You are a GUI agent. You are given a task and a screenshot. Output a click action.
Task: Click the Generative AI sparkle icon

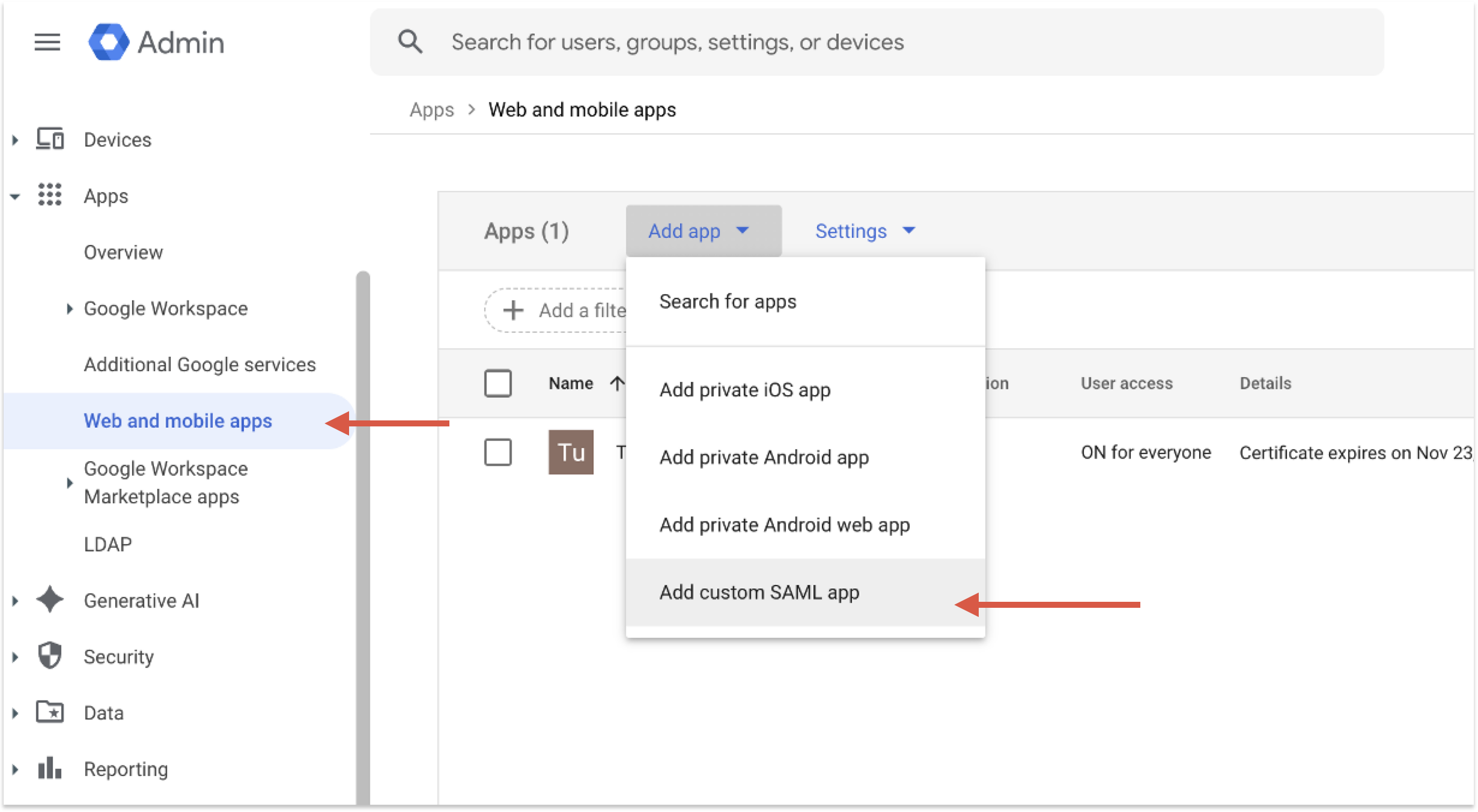point(50,600)
